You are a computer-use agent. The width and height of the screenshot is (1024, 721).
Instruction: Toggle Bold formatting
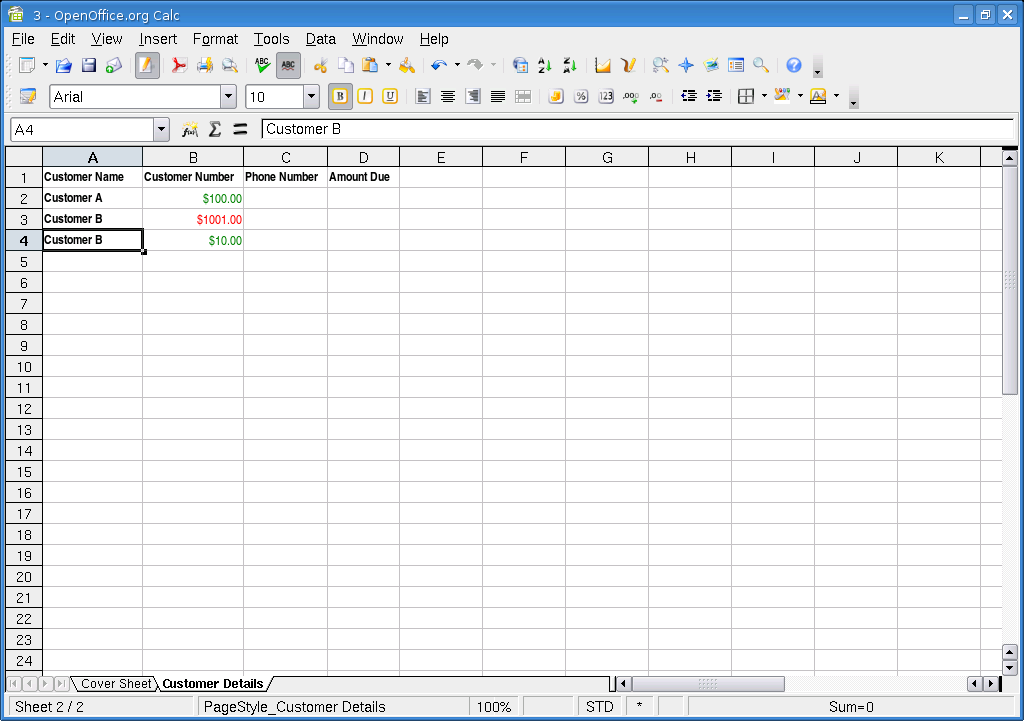click(340, 97)
